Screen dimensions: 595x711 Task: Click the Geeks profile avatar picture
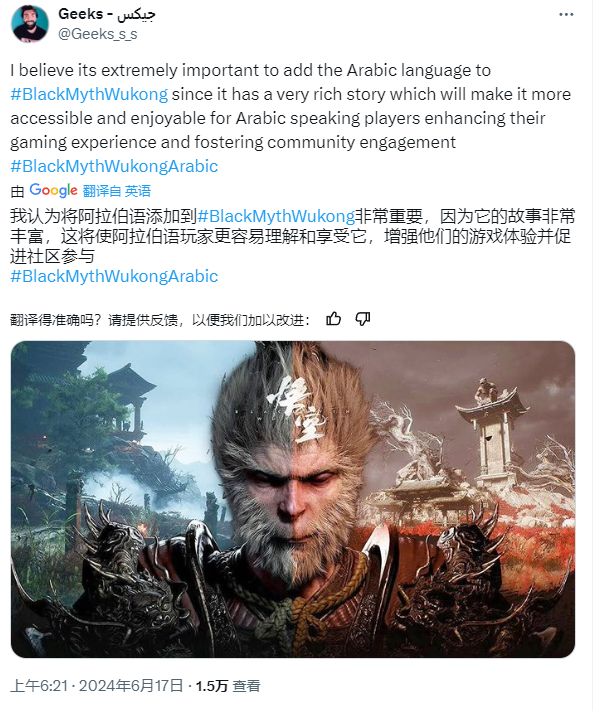point(29,24)
